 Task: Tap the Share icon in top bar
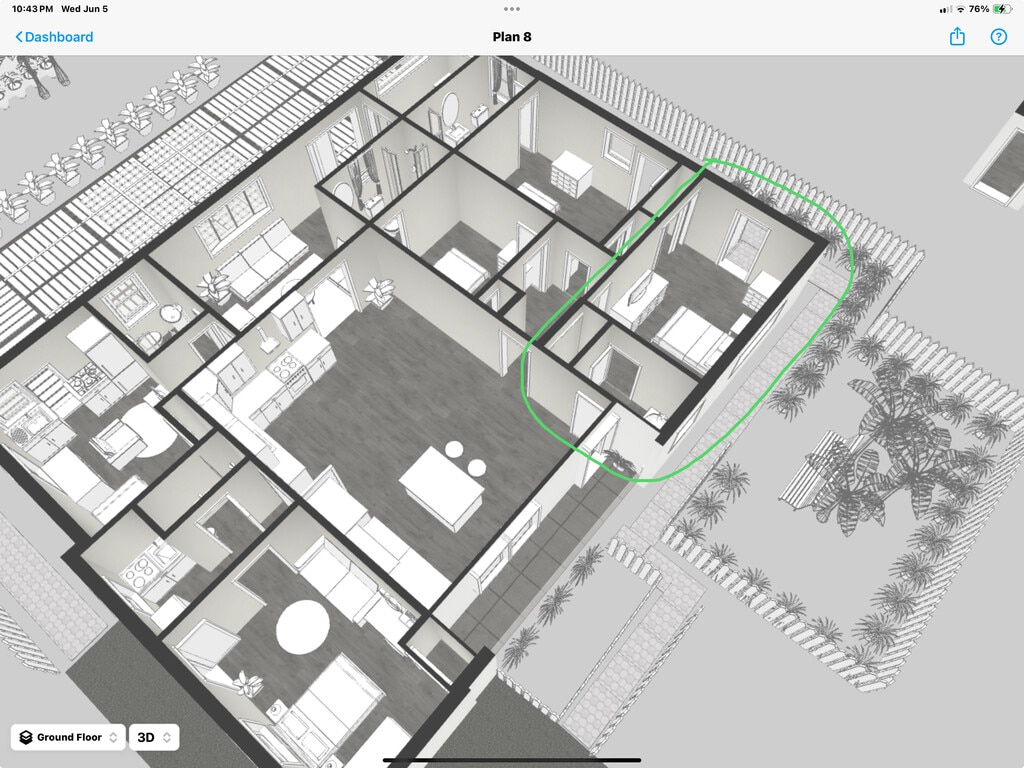(x=957, y=37)
